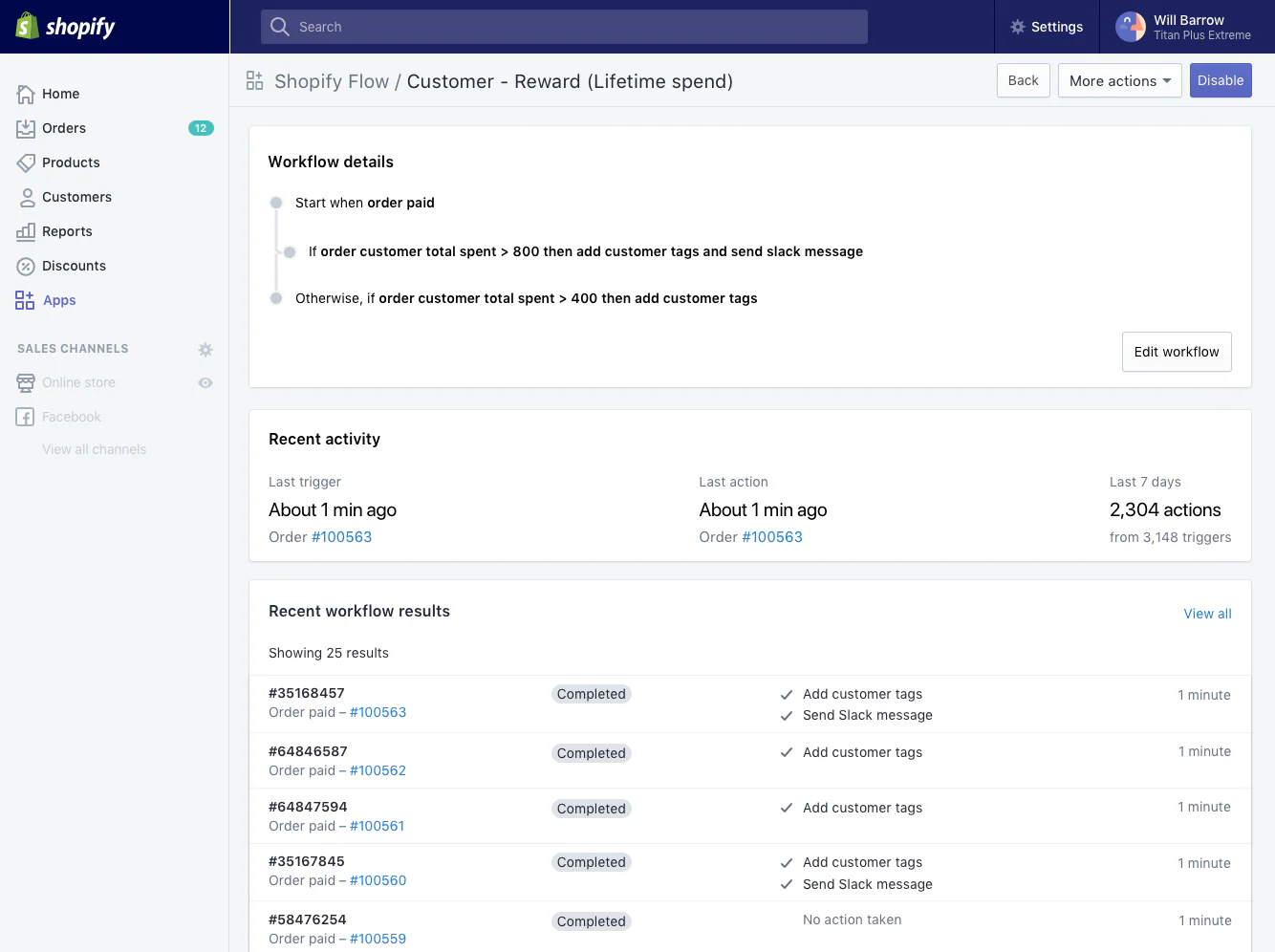This screenshot has width=1275, height=952.
Task: View online store via eye icon
Action: [205, 382]
